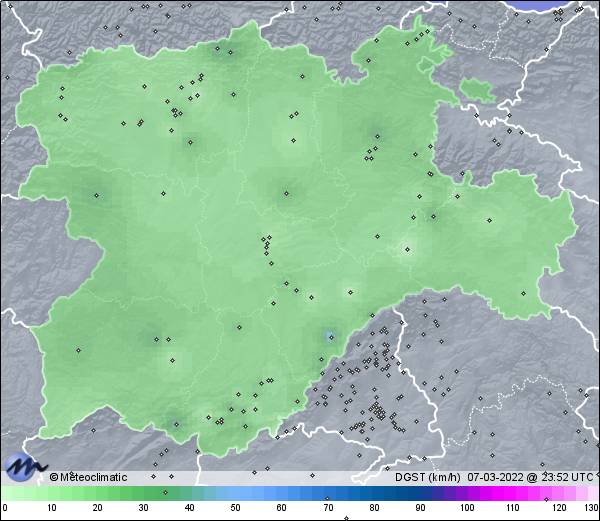This screenshot has height=521, width=600.
Task: Click the station marker in the whitish light patch
Action: [406, 249]
